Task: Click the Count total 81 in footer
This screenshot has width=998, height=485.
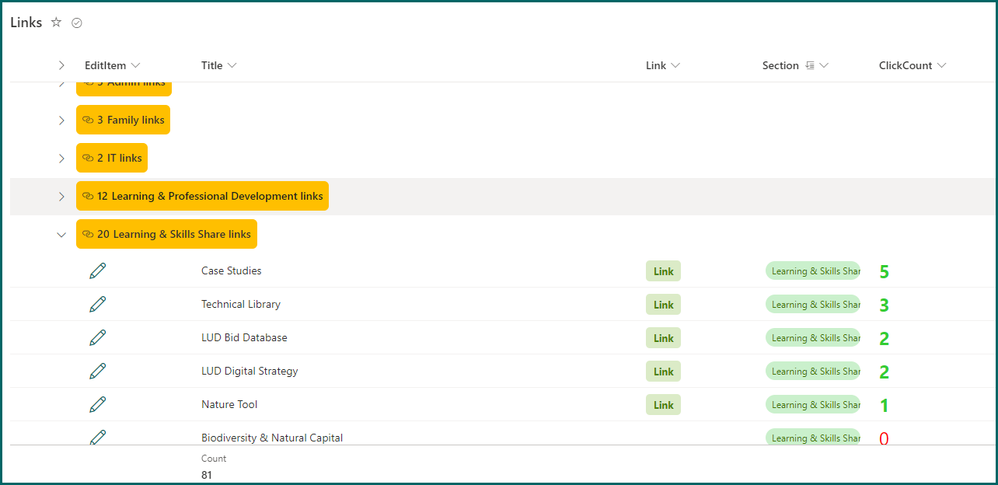Action: click(207, 475)
